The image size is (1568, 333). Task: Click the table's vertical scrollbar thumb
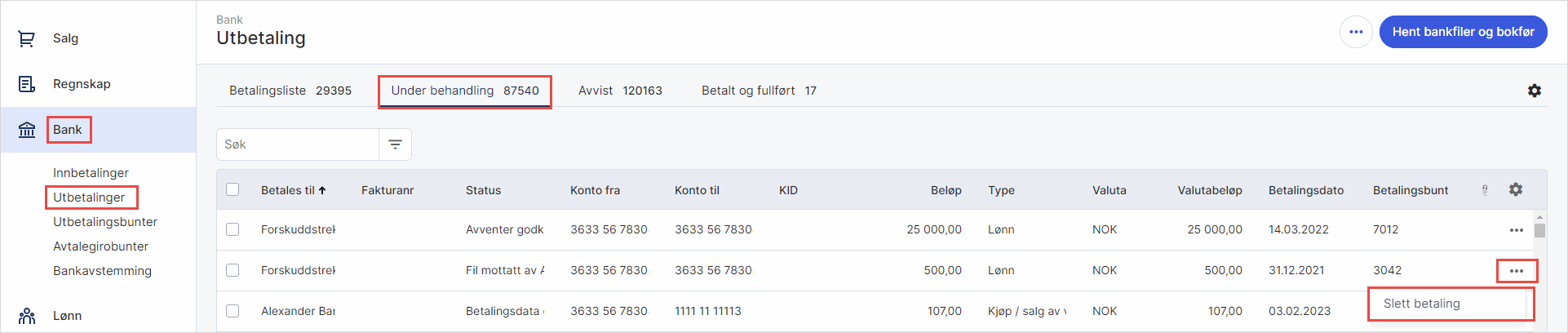pos(1539,229)
